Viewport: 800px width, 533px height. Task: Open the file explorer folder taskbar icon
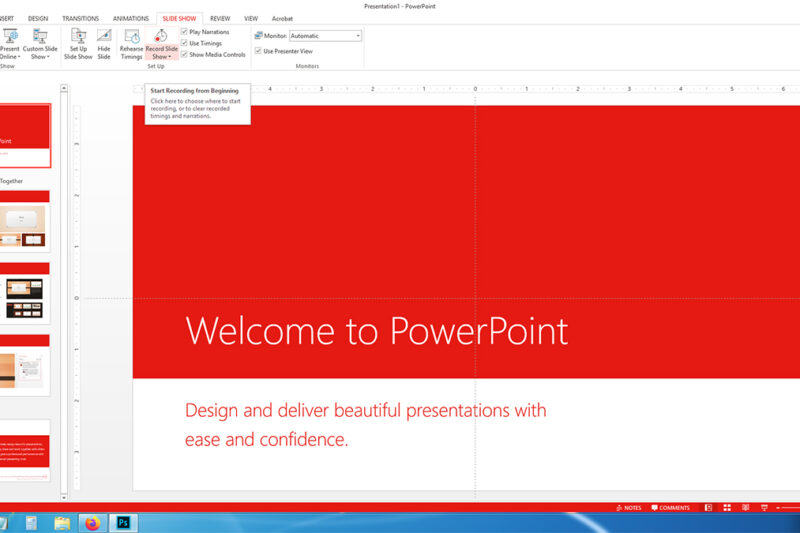pyautogui.click(x=62, y=523)
